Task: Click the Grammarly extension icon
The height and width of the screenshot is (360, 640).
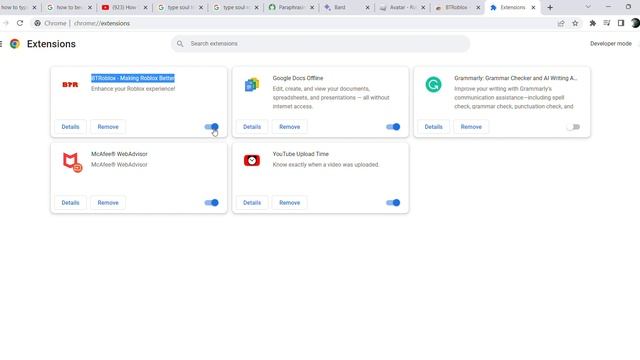Action: pos(433,84)
